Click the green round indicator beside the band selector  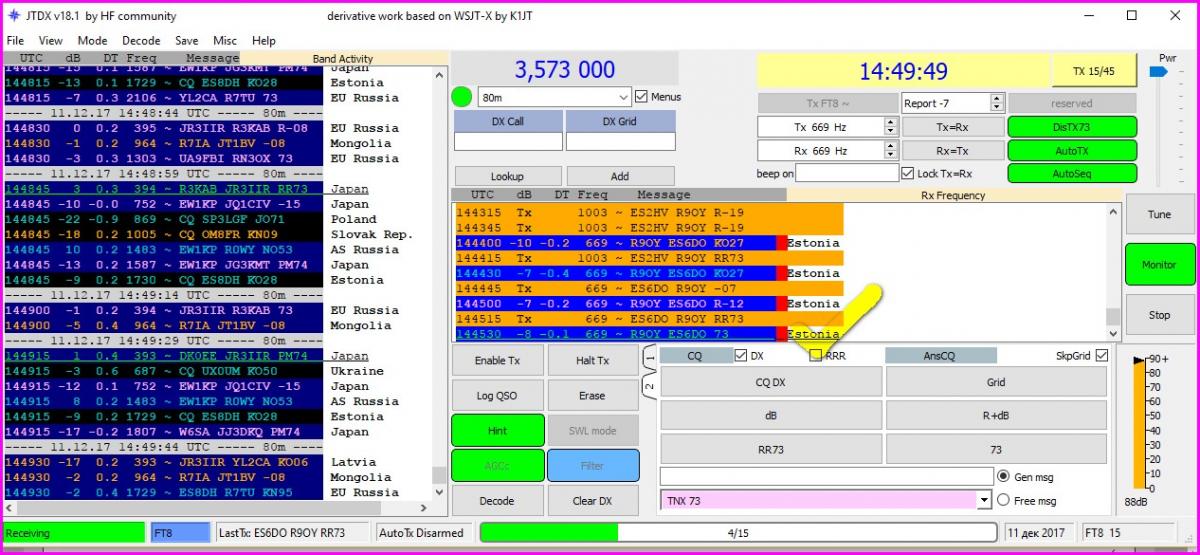pos(461,98)
